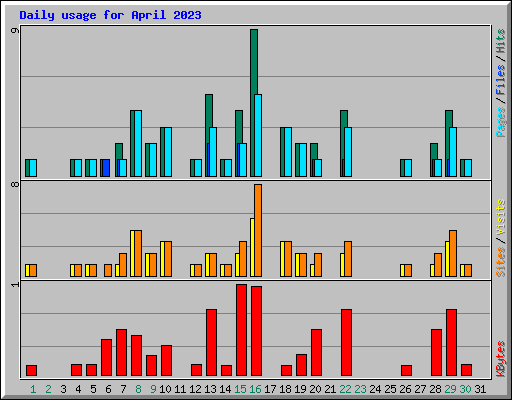Select the orange Sites legend label
The image size is (512, 400).
(x=500, y=262)
